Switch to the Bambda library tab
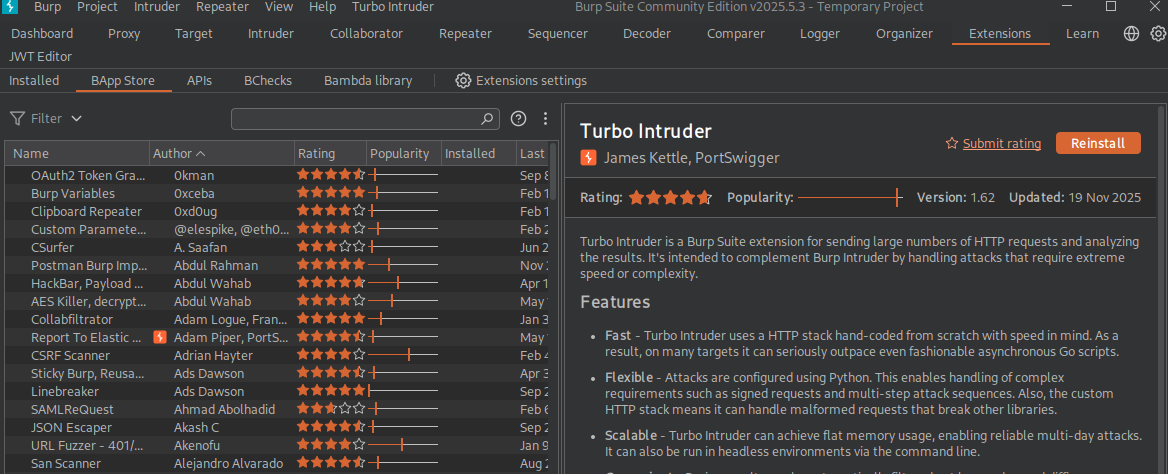1168x474 pixels. (368, 80)
